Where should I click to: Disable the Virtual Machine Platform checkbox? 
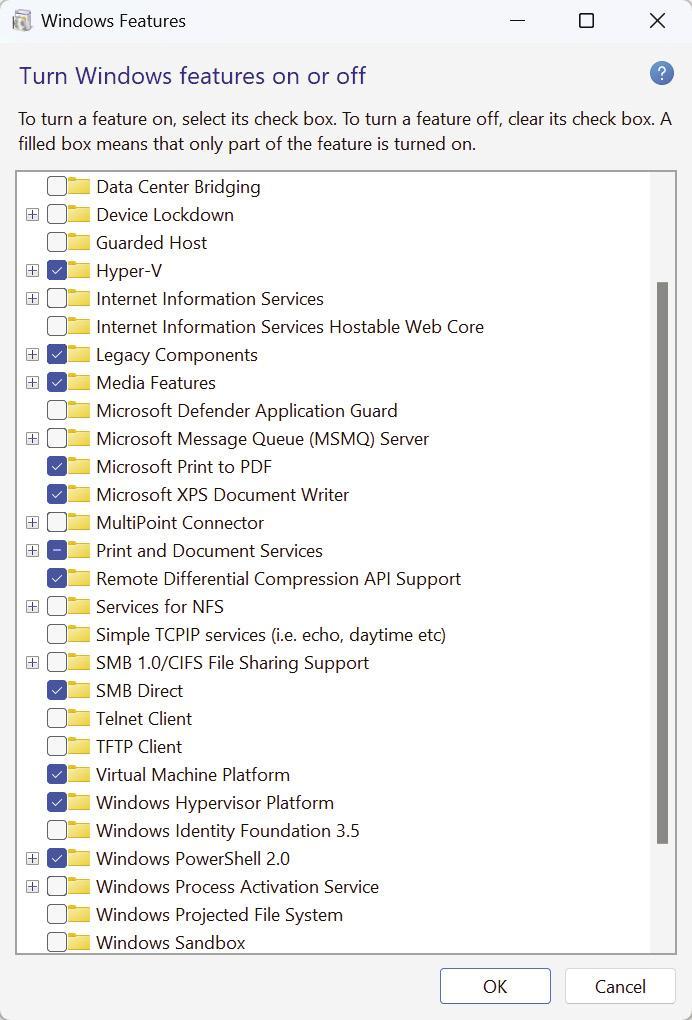point(57,774)
